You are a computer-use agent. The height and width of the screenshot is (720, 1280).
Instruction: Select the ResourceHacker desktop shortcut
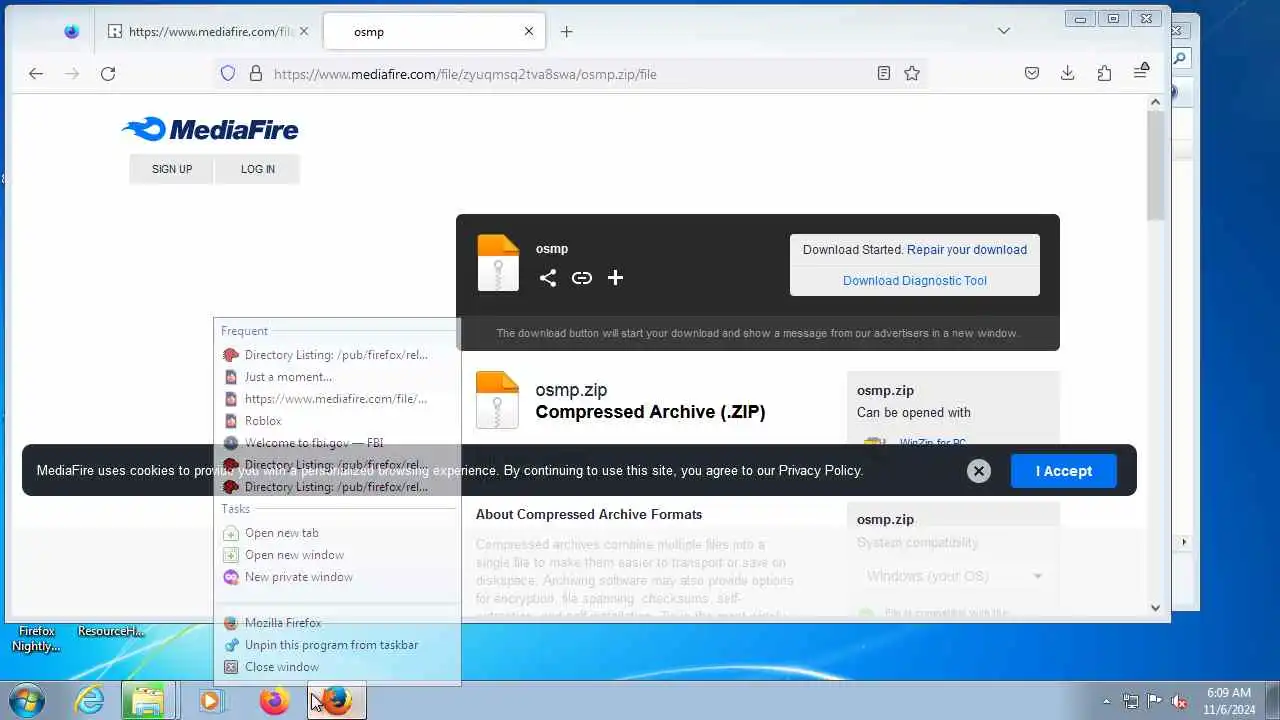[111, 631]
